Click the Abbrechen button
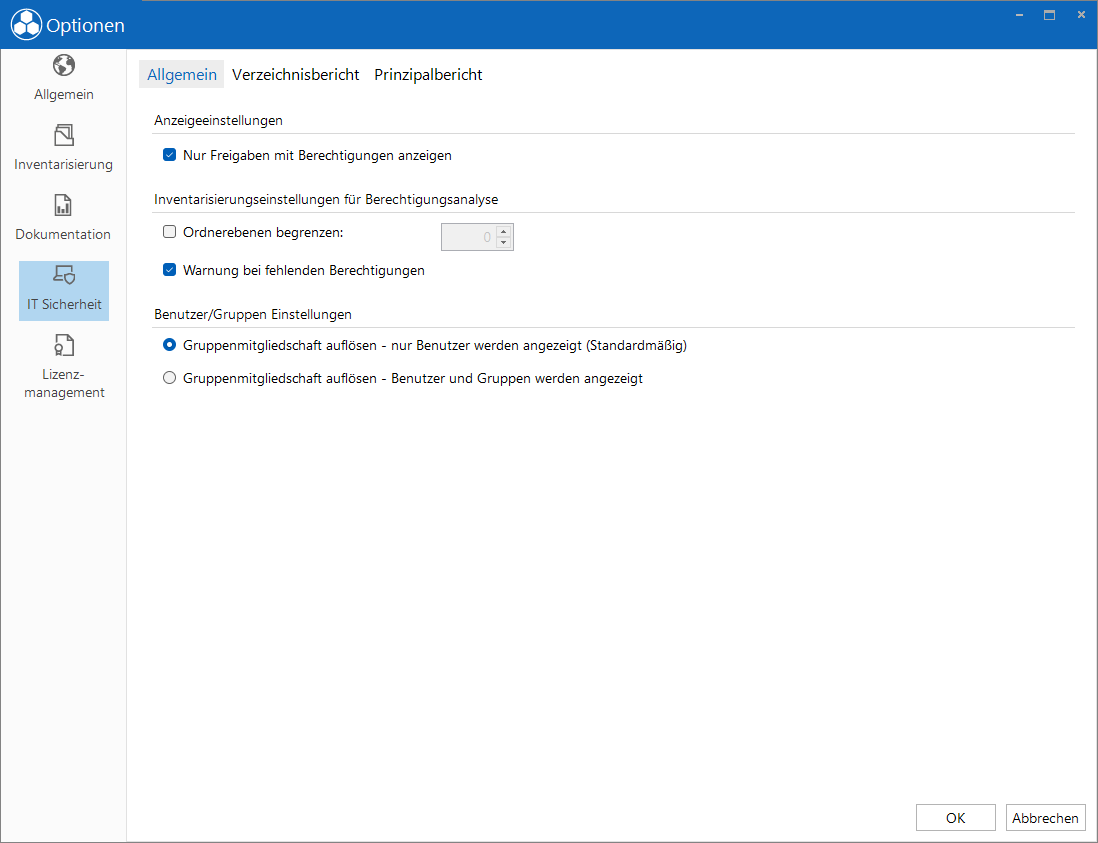The height and width of the screenshot is (843, 1098). (1045, 818)
